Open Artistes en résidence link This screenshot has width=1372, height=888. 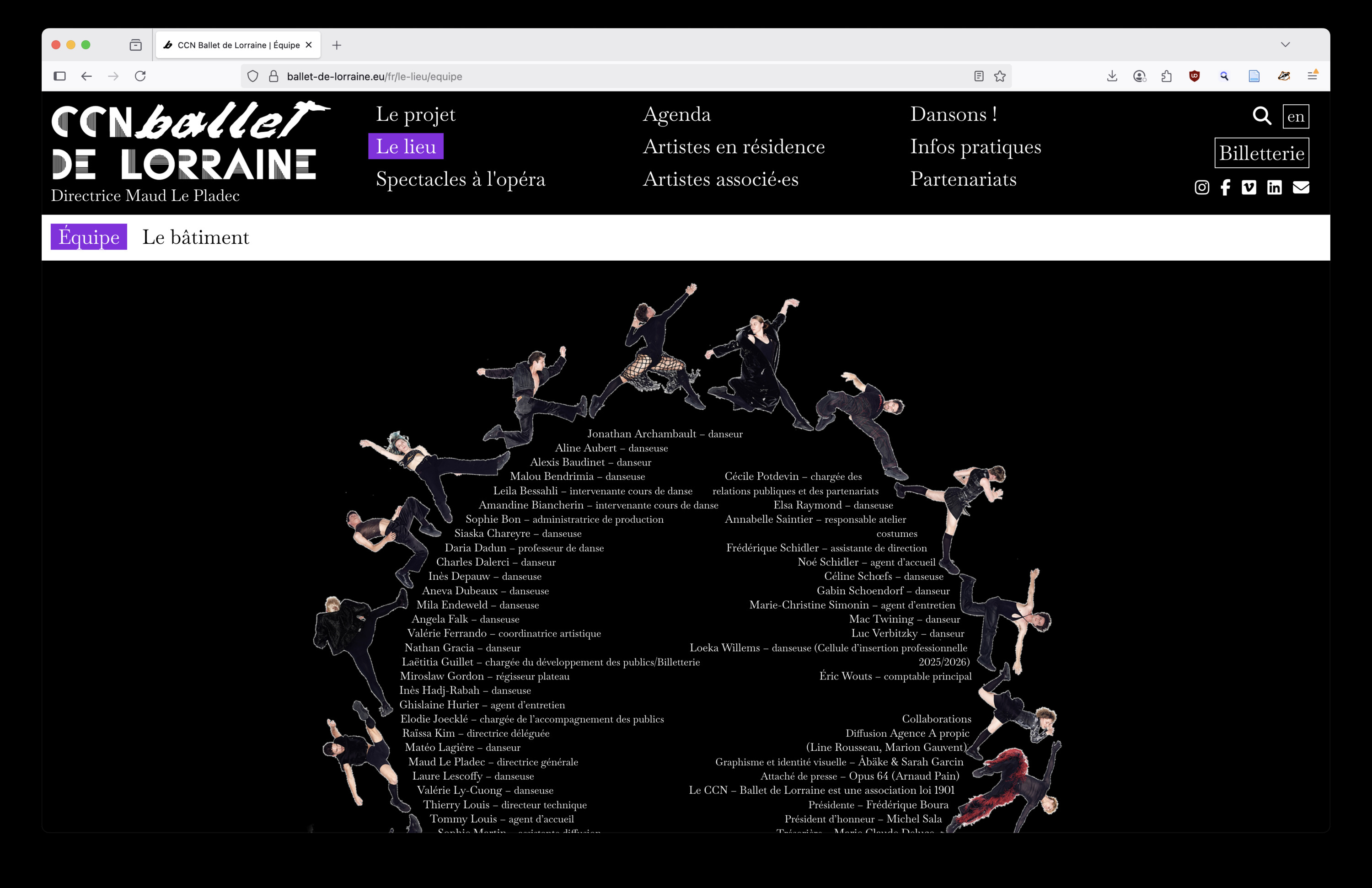coord(733,146)
